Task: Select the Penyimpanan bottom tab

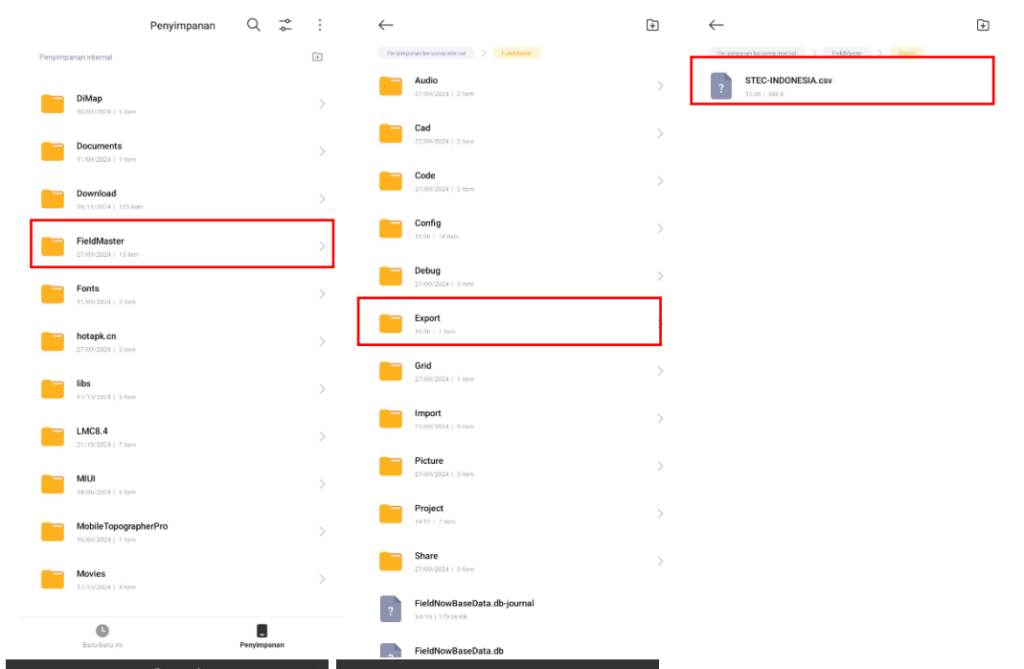Action: click(x=262, y=636)
